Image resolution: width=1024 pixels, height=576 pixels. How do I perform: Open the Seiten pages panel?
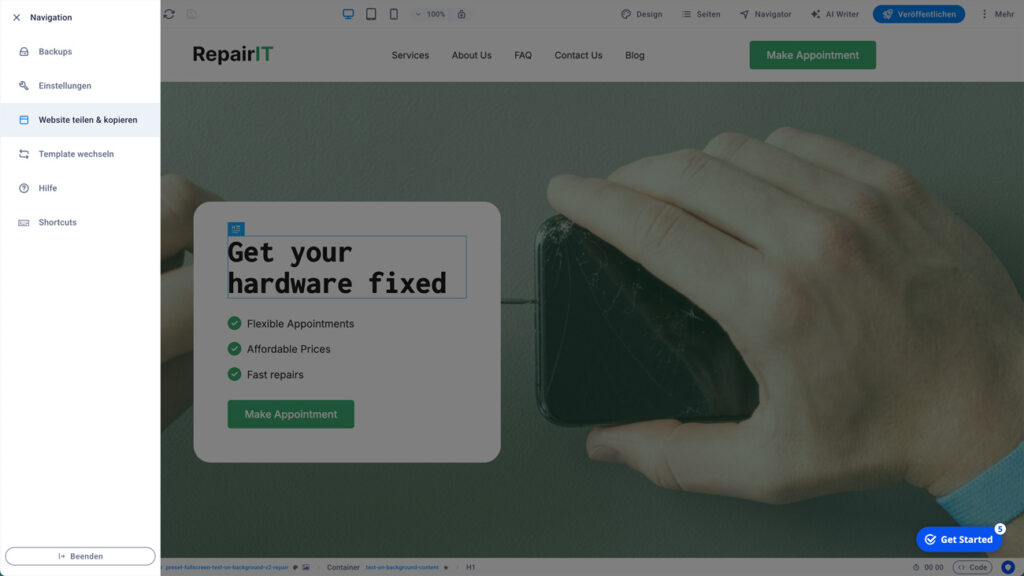tap(701, 14)
